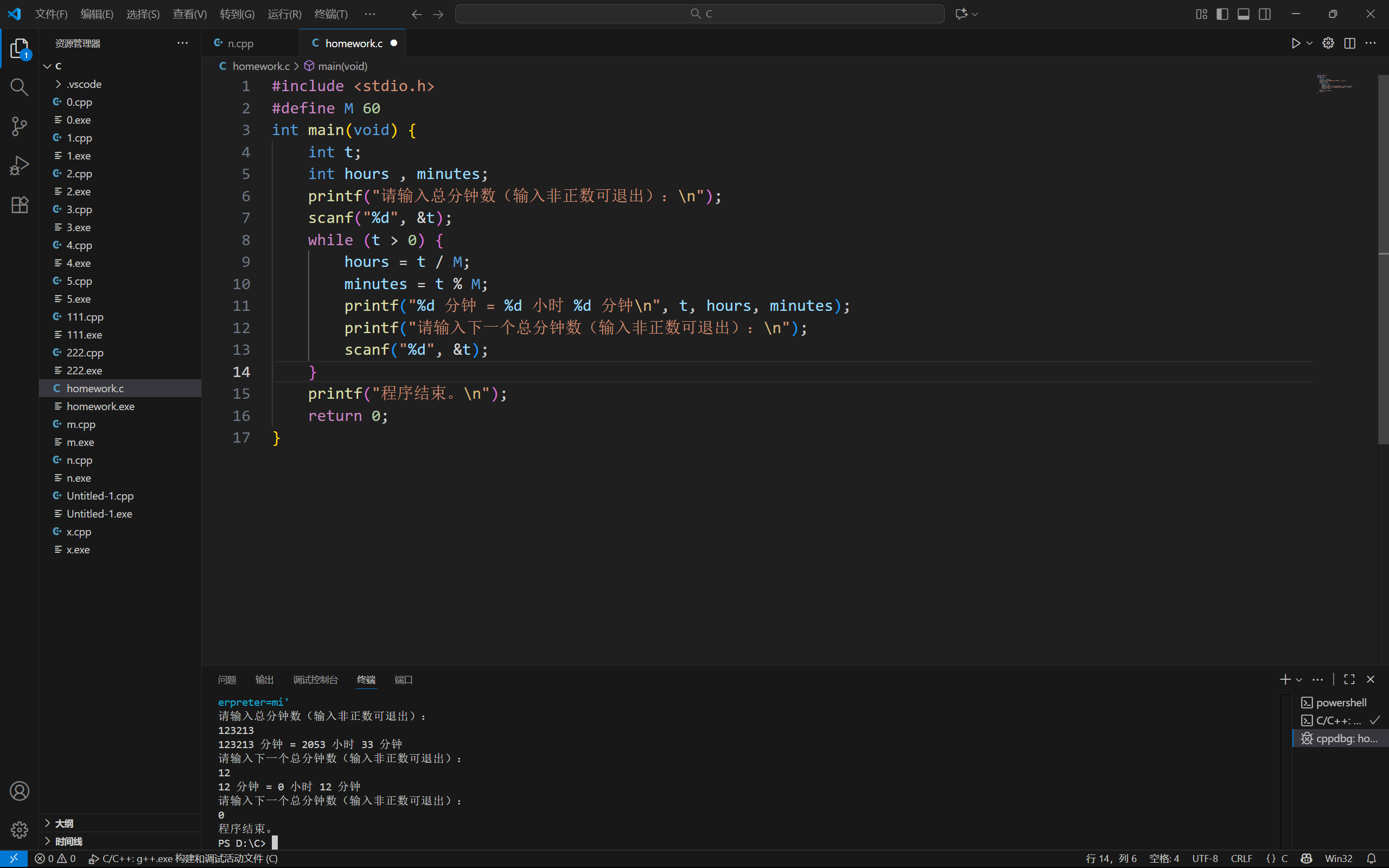Expand the .vscode folder

point(84,84)
